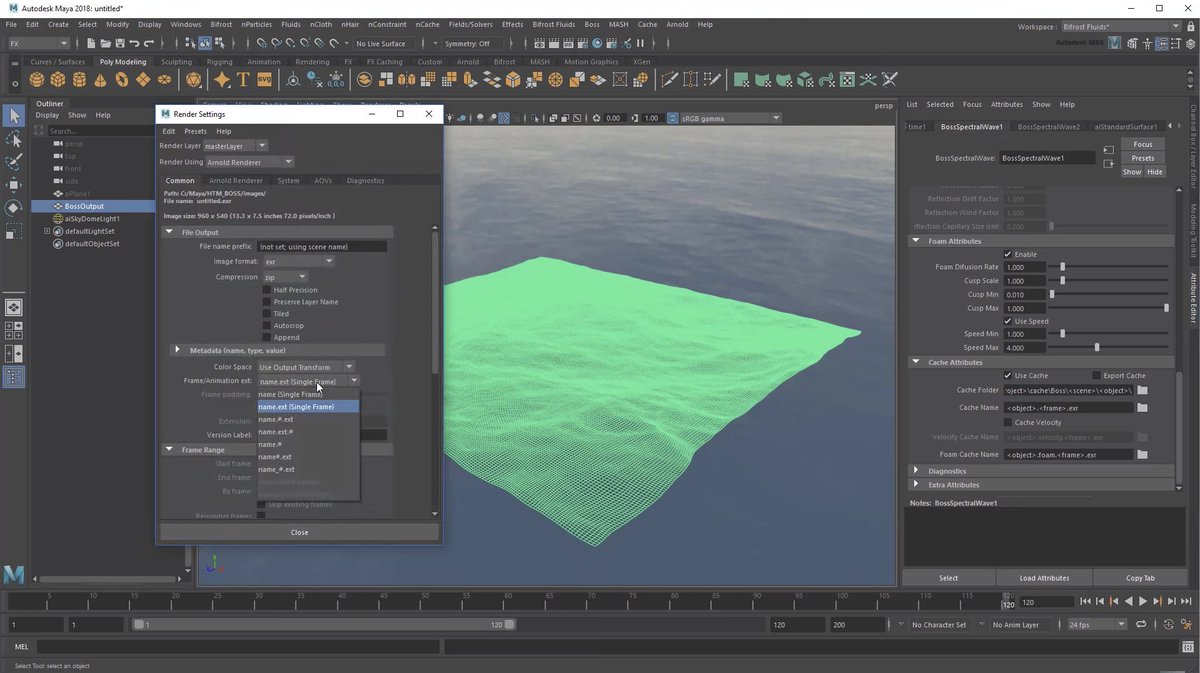1200x673 pixels.
Task: Jump to the end of playback range
Action: 1186,602
